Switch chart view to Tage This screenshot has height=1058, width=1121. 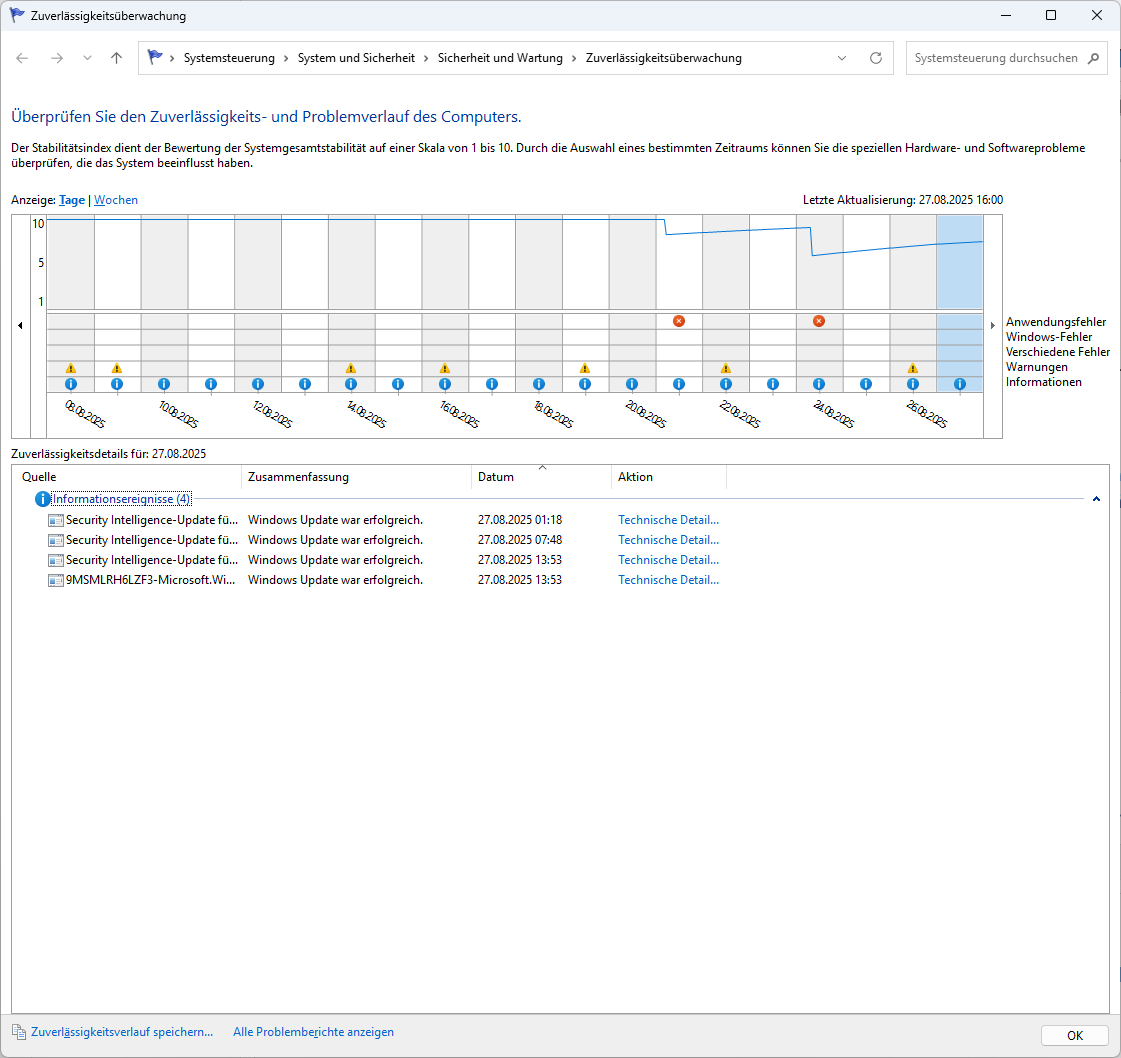click(x=71, y=200)
